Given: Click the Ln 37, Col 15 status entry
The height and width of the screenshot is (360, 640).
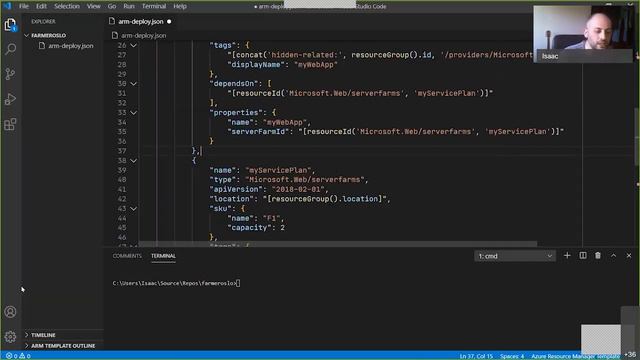Looking at the screenshot, I should point(476,356).
